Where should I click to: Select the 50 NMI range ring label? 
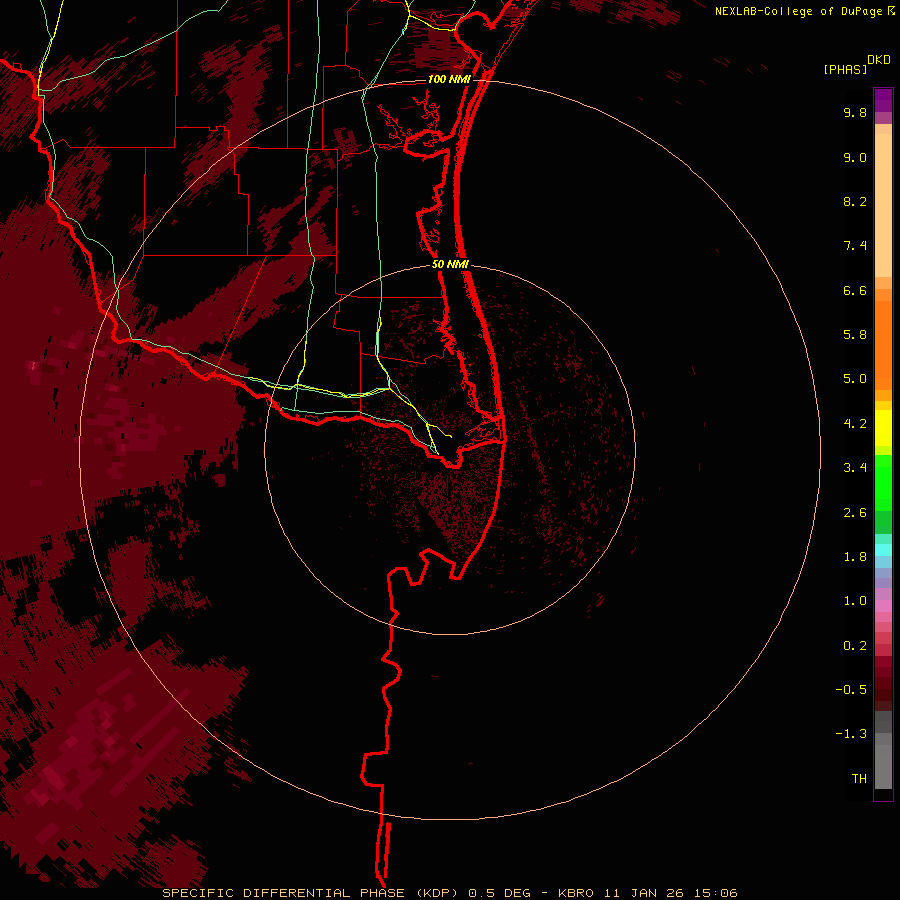pos(450,265)
